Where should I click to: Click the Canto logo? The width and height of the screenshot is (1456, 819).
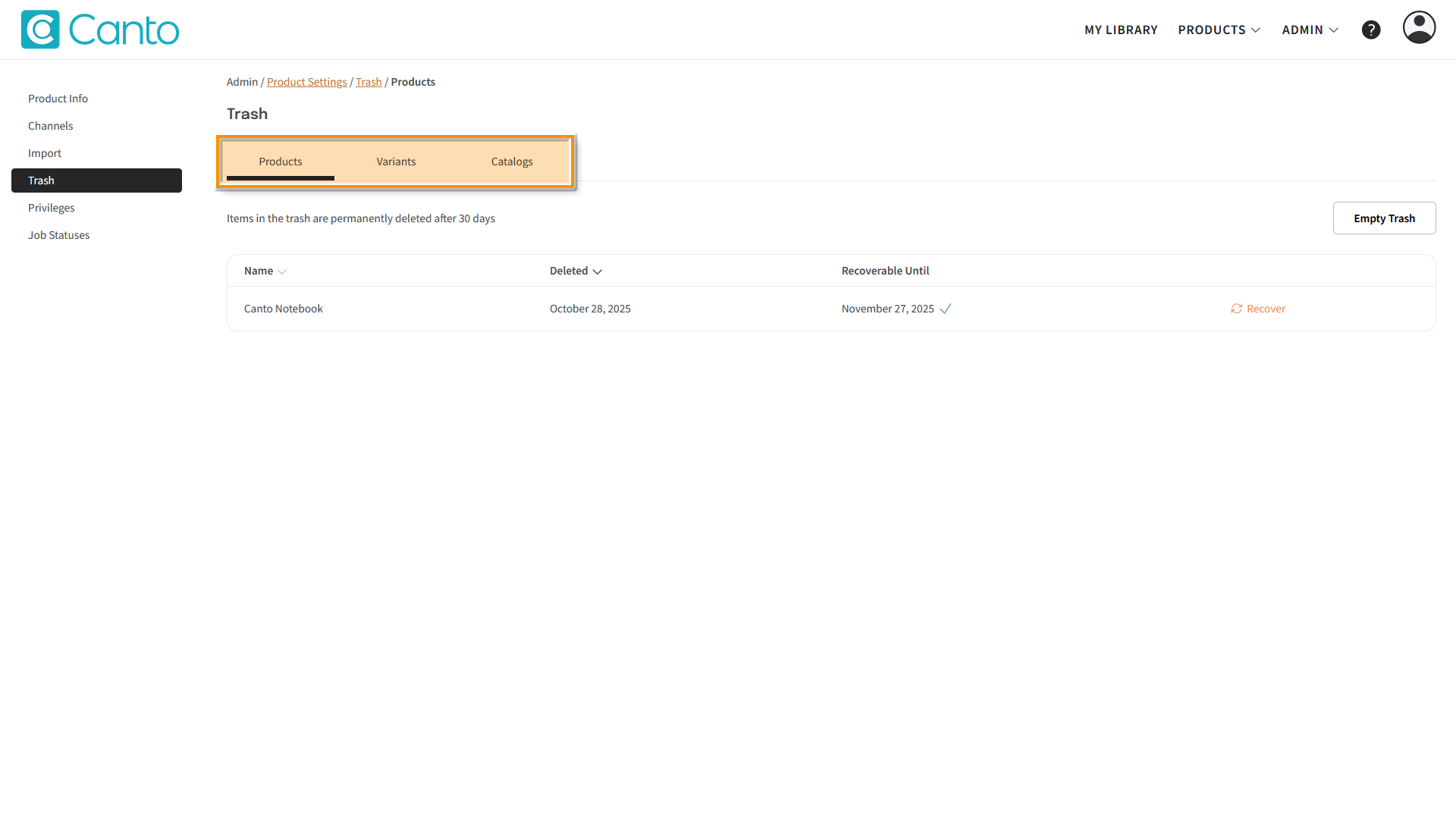(100, 30)
